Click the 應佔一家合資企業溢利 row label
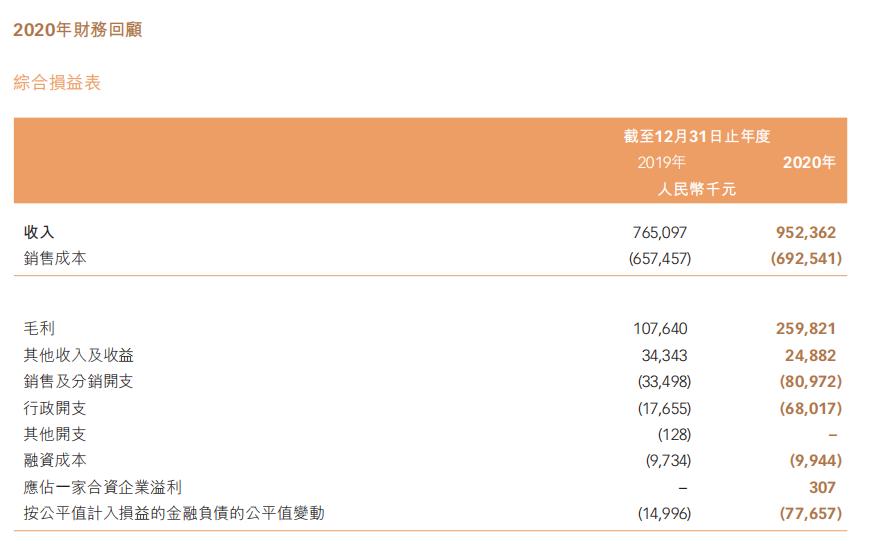This screenshot has width=881, height=552. point(103,487)
